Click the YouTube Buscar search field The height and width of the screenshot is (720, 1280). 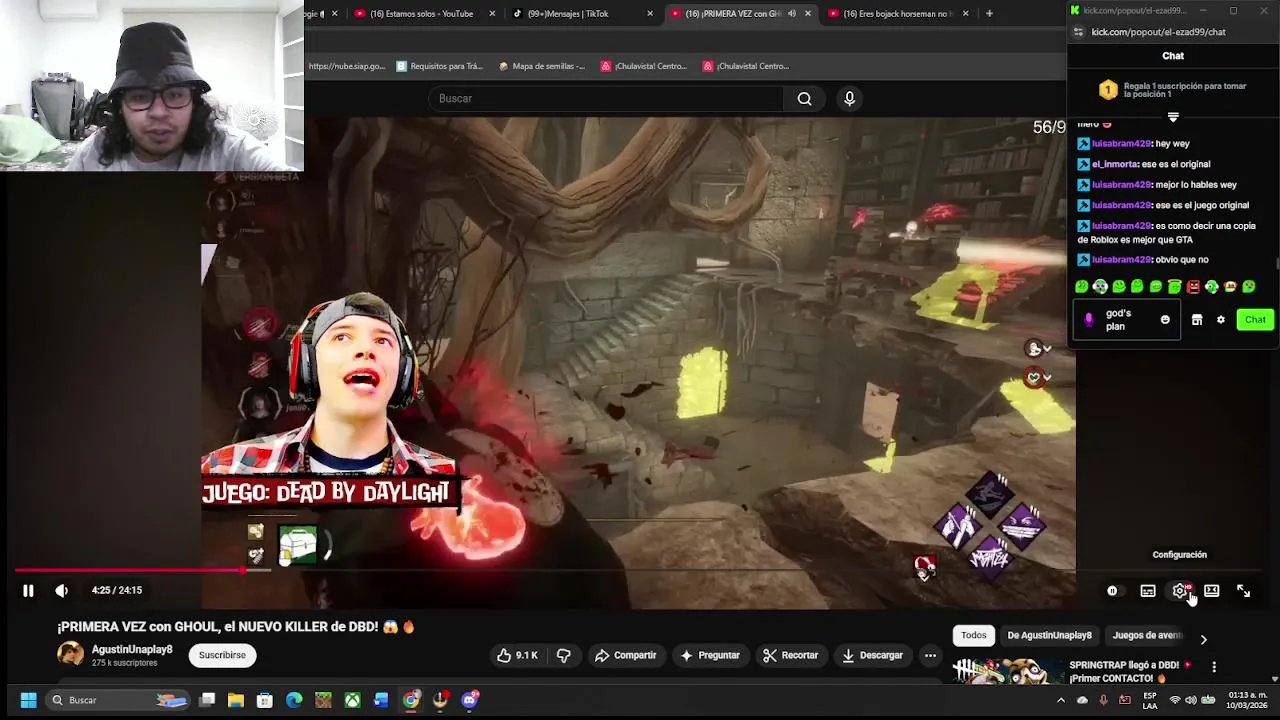pos(610,98)
